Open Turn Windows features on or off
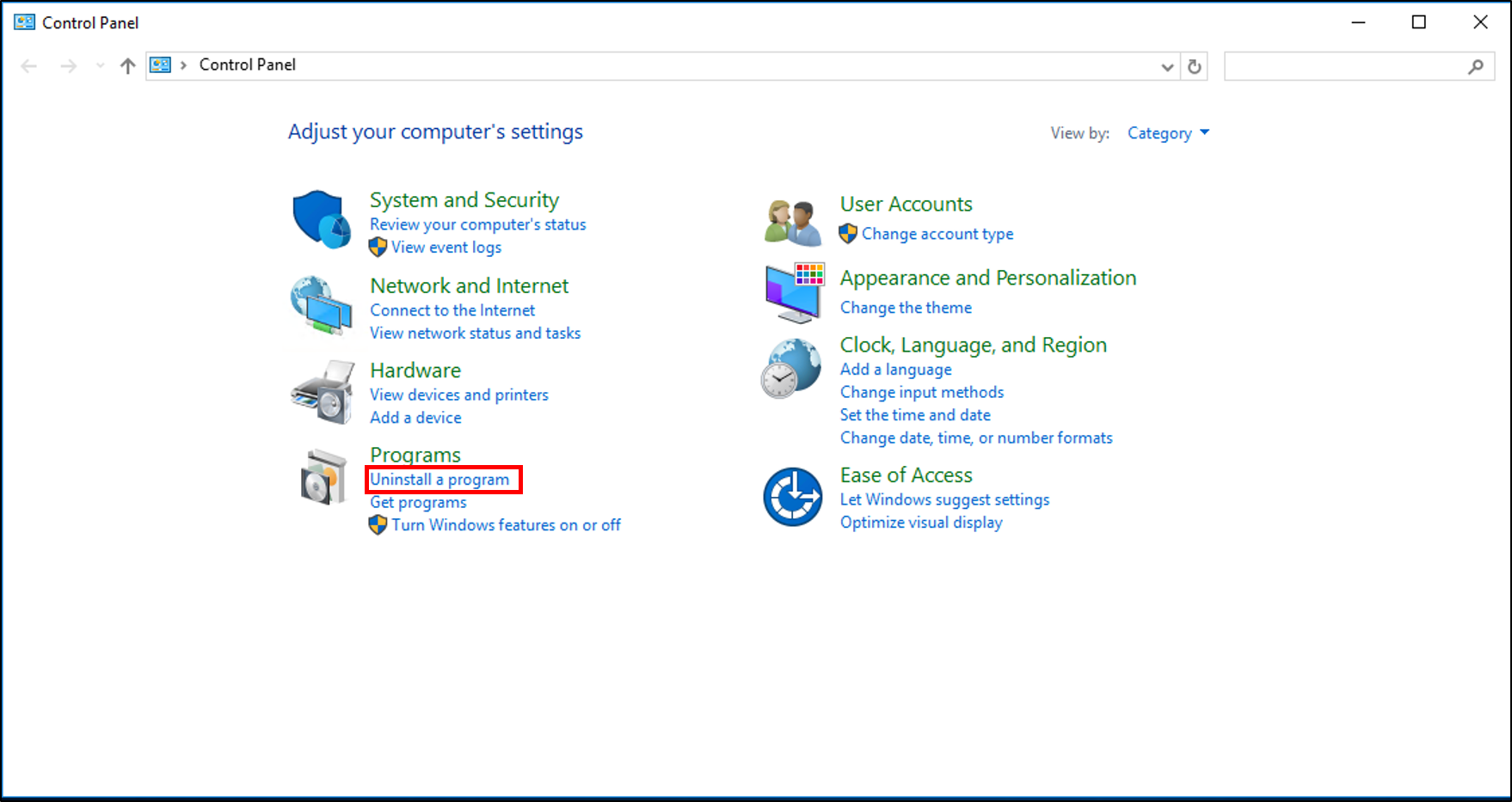Image resolution: width=1512 pixels, height=802 pixels. pyautogui.click(x=507, y=524)
